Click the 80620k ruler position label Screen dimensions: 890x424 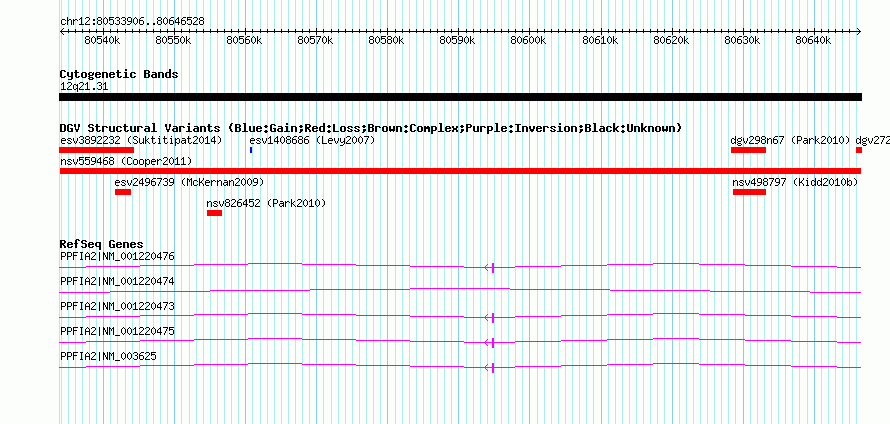click(671, 40)
